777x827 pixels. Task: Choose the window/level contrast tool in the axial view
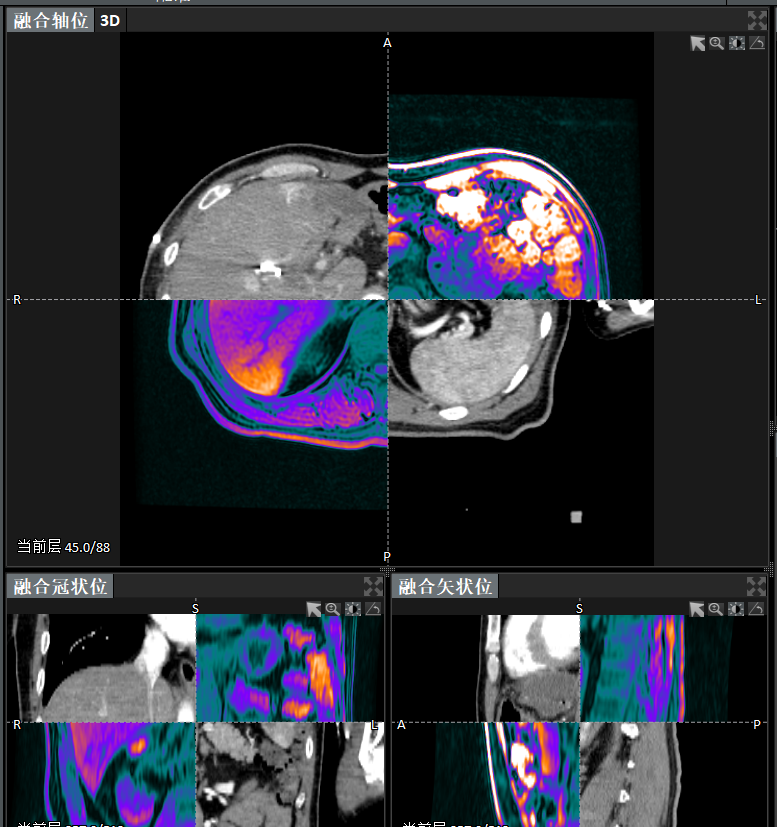coord(736,43)
